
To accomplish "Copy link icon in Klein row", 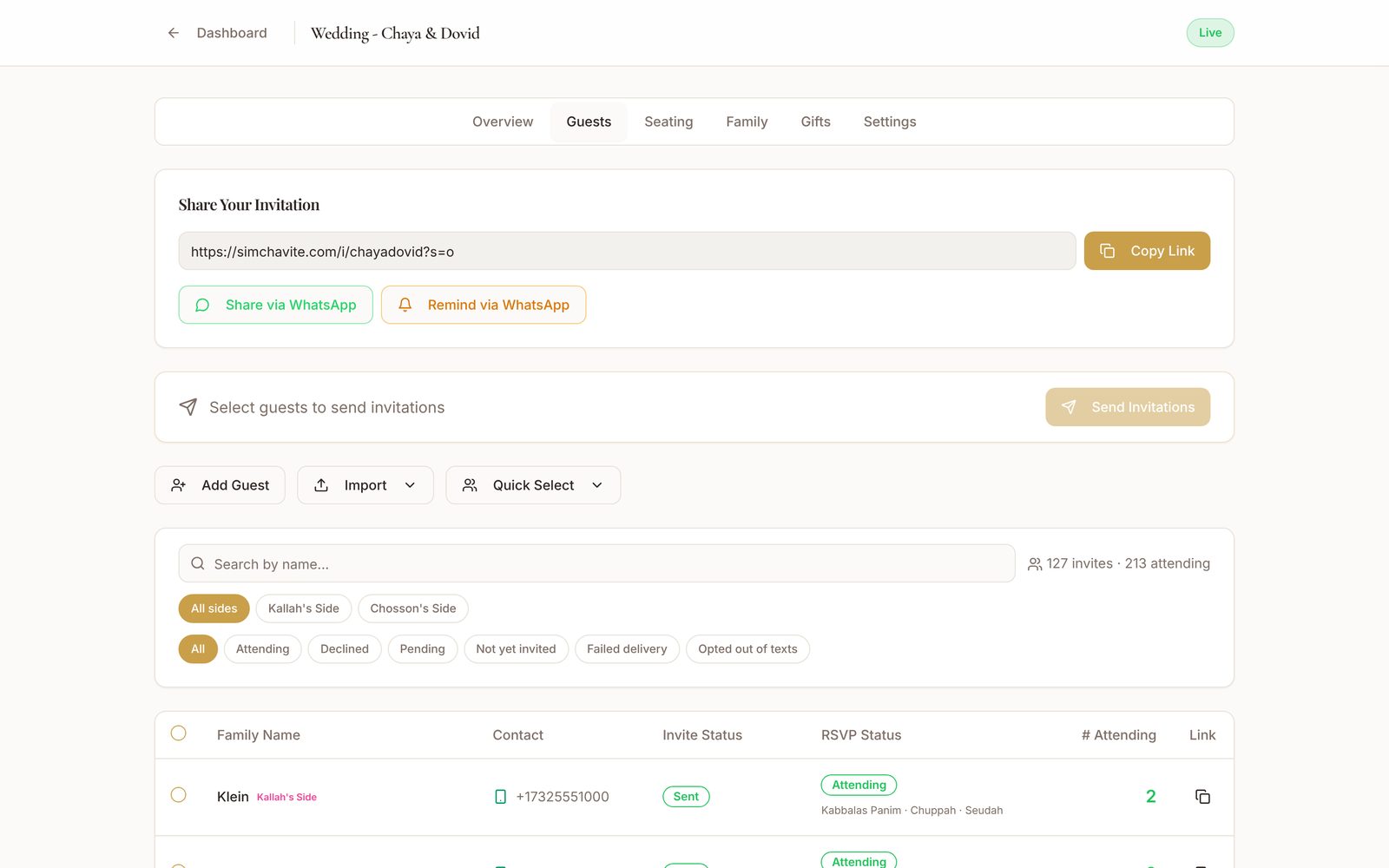I will click(x=1202, y=797).
